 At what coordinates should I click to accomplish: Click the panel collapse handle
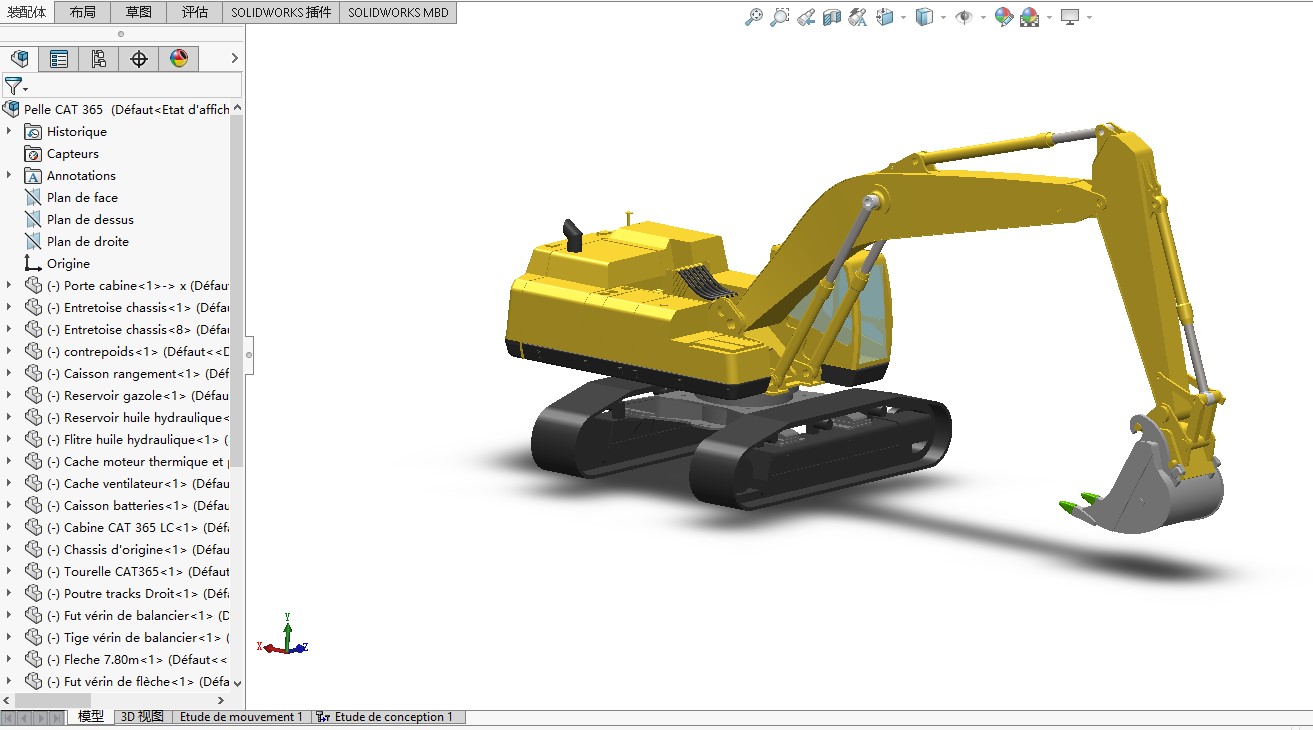tap(249, 354)
